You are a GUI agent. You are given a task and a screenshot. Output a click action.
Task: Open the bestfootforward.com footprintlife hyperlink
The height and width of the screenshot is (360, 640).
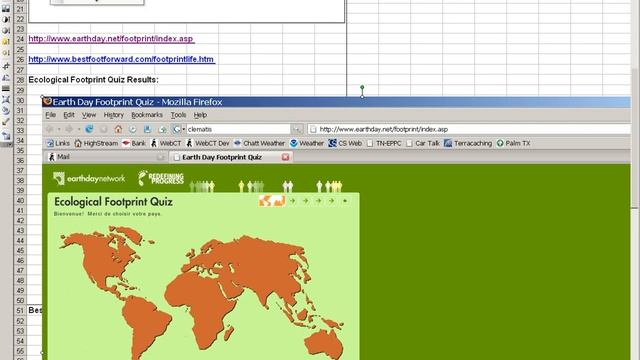[x=121, y=59]
